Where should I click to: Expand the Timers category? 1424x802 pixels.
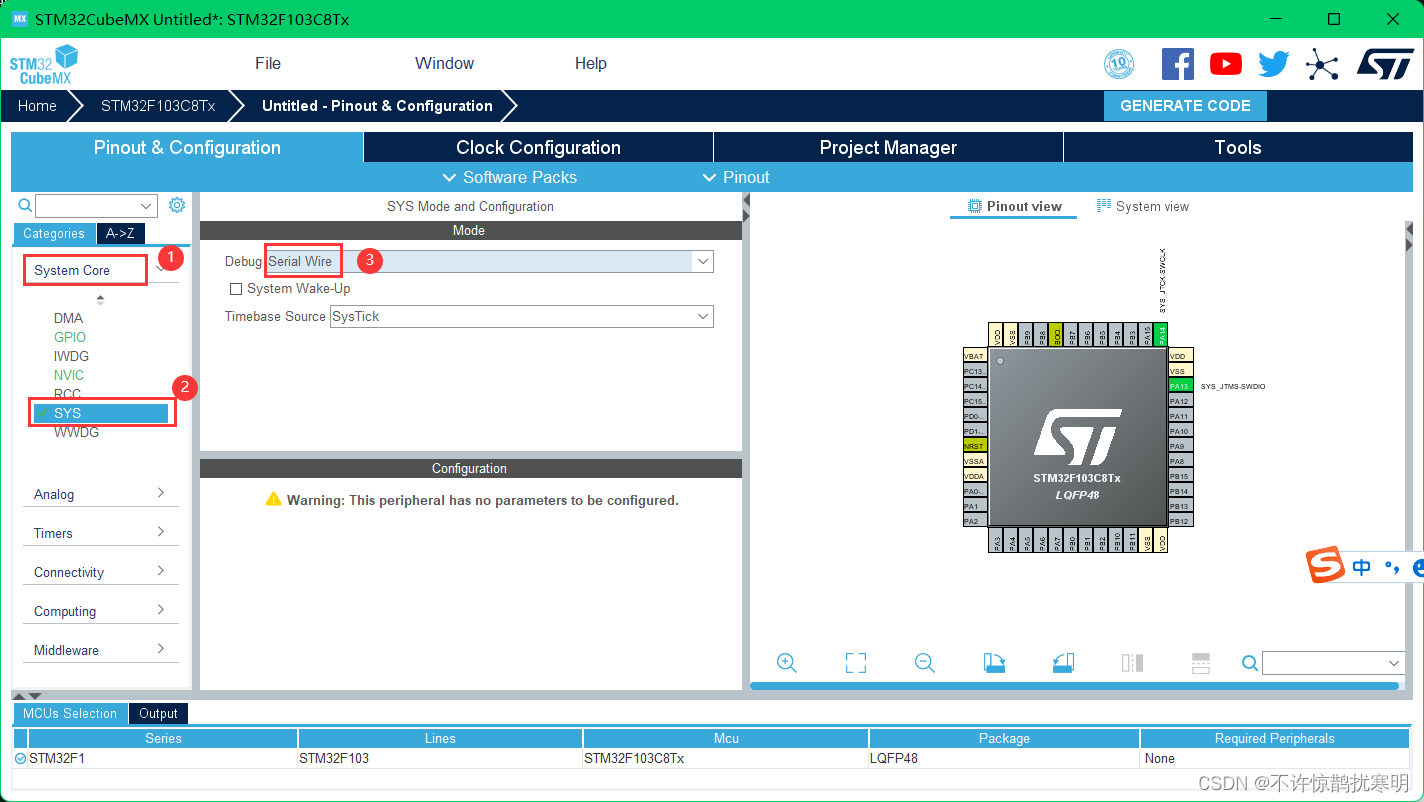100,533
